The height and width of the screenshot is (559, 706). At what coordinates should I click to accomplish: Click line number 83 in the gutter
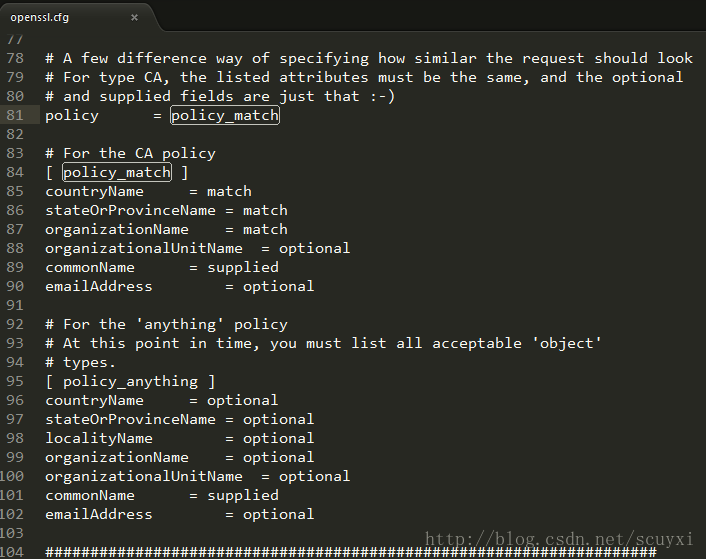click(14, 154)
